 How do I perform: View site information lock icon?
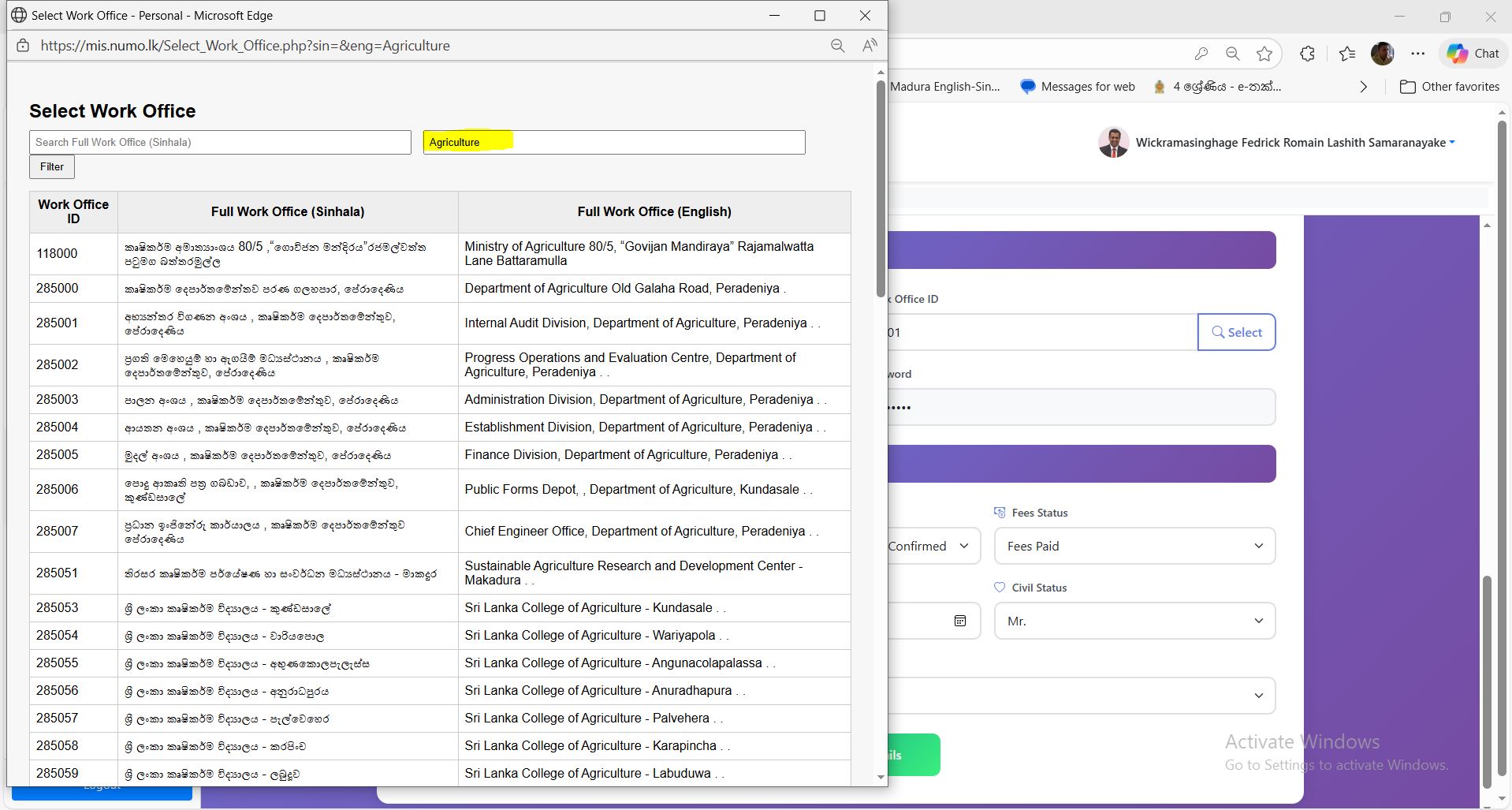point(23,46)
